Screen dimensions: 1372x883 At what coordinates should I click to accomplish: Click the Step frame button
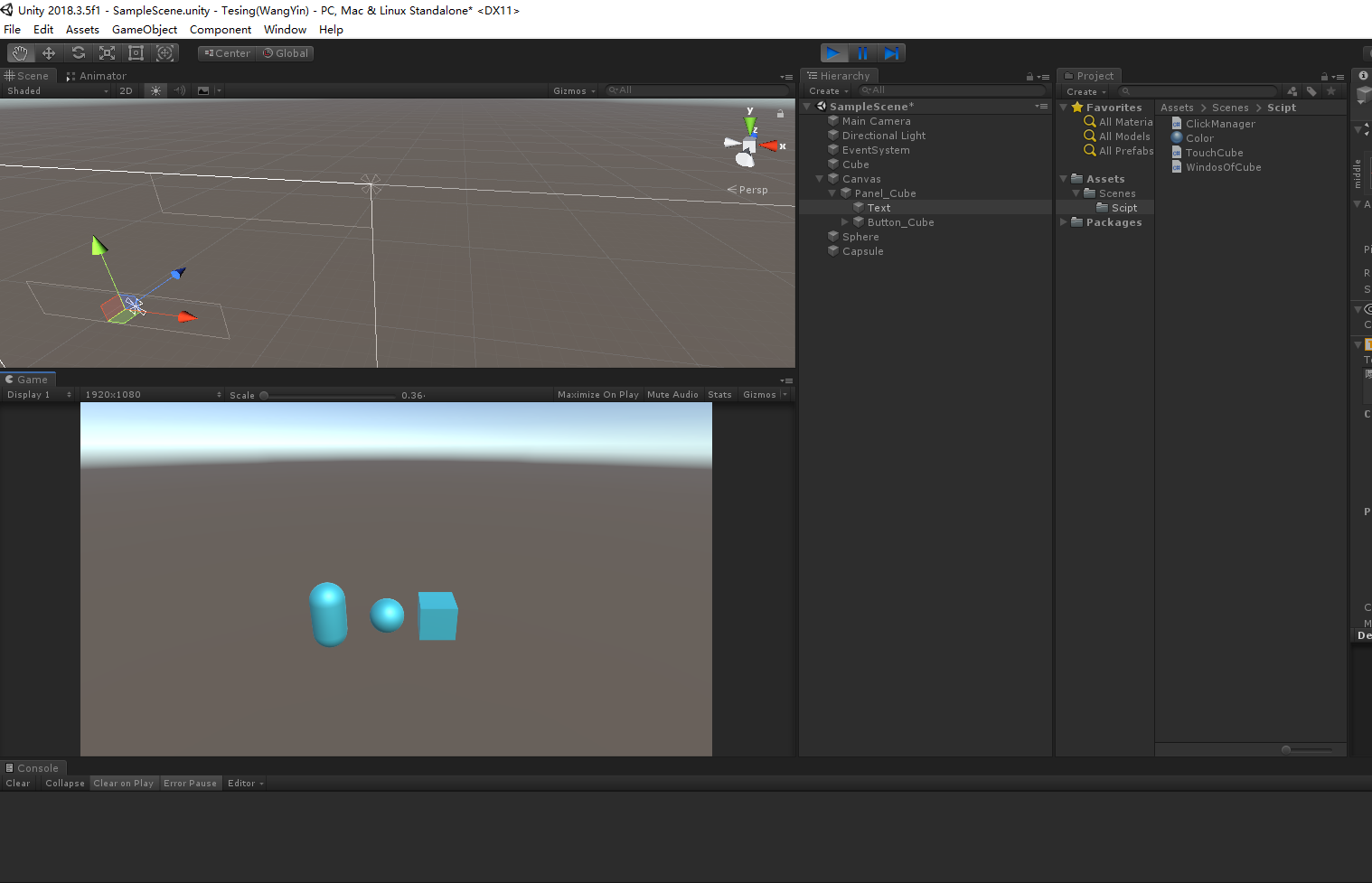(891, 53)
